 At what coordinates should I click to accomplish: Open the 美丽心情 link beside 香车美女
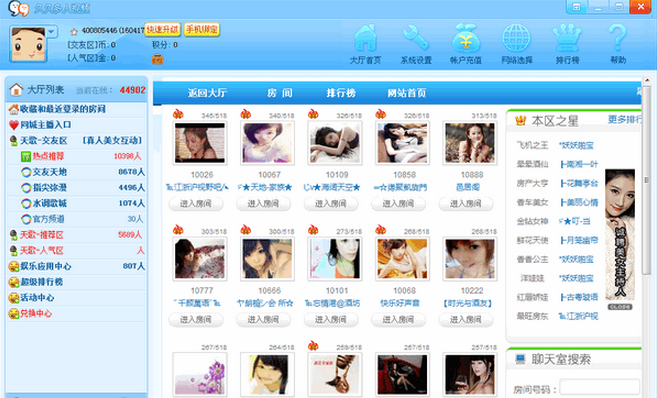click(x=579, y=202)
